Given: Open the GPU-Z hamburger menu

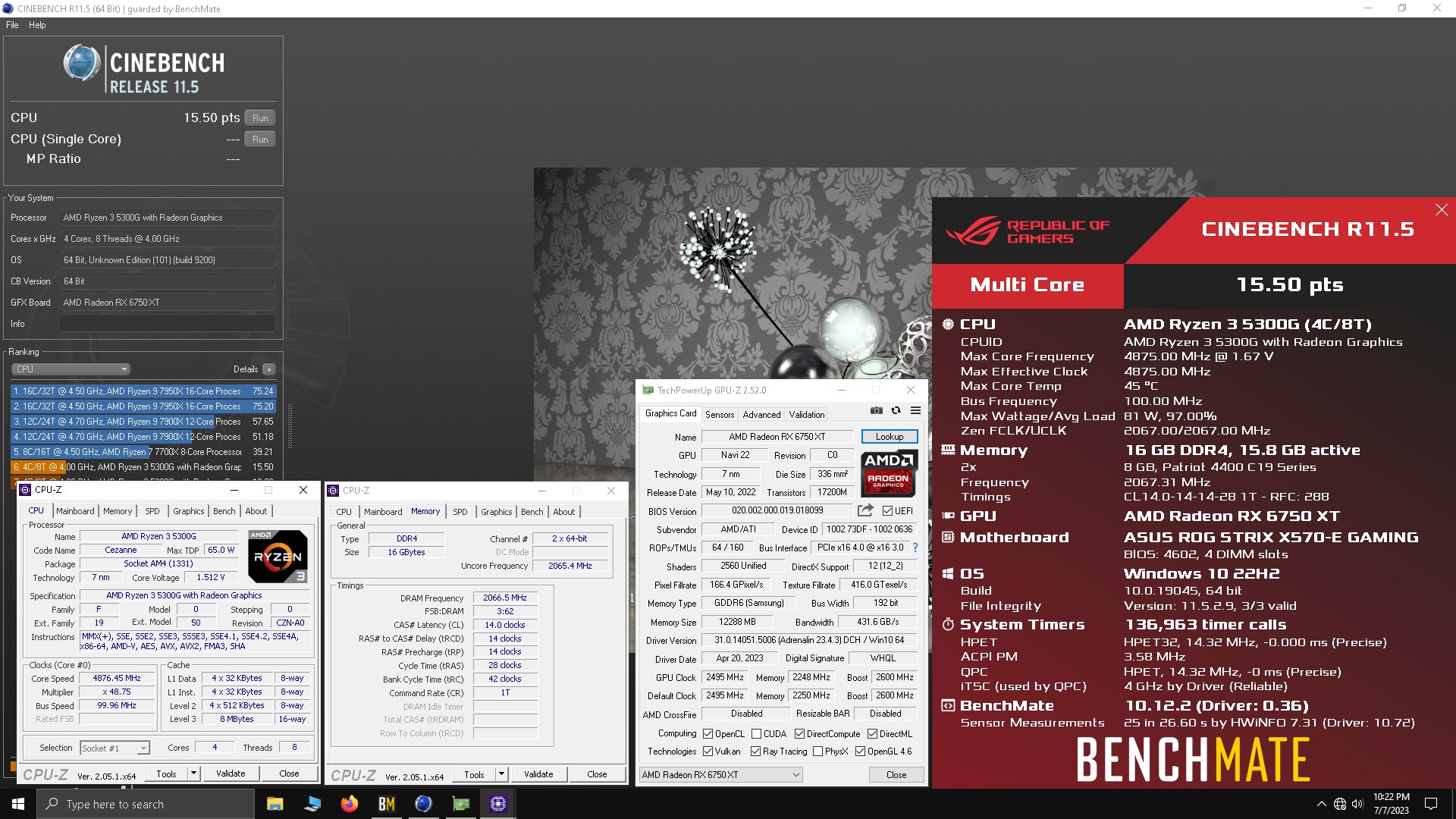Looking at the screenshot, I should [915, 410].
